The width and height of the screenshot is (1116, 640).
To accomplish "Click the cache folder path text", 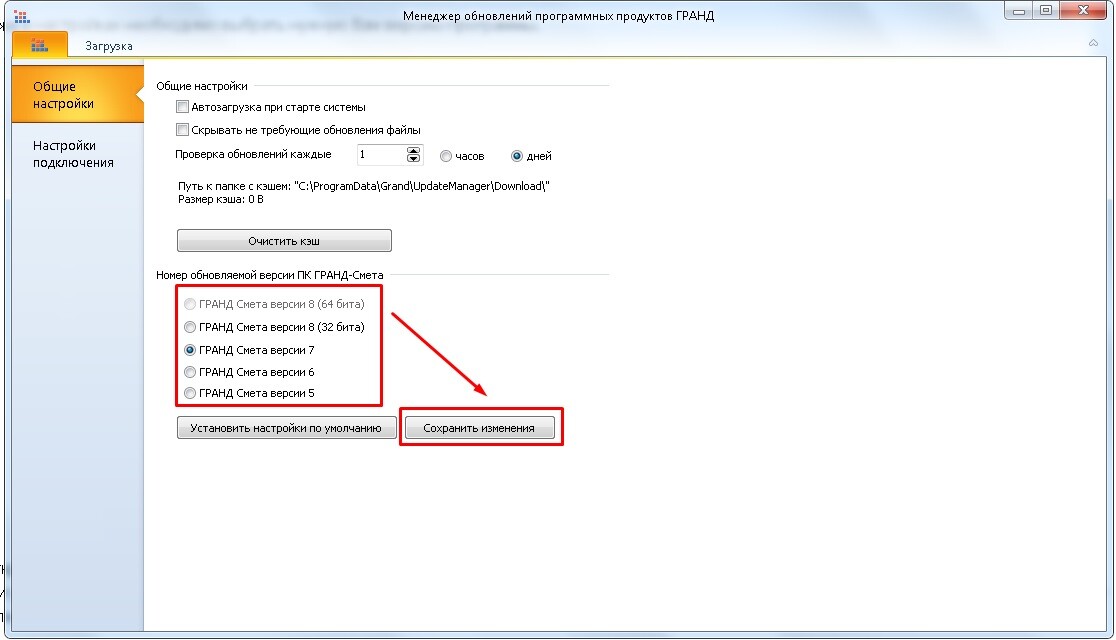I will pos(364,187).
